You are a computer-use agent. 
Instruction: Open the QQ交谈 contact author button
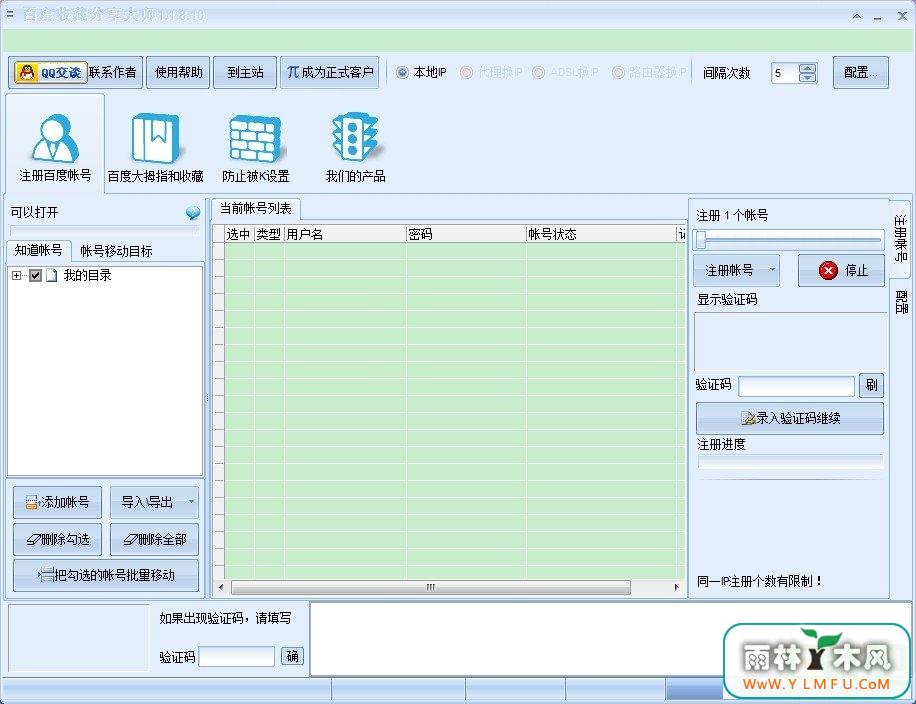pyautogui.click(x=75, y=72)
